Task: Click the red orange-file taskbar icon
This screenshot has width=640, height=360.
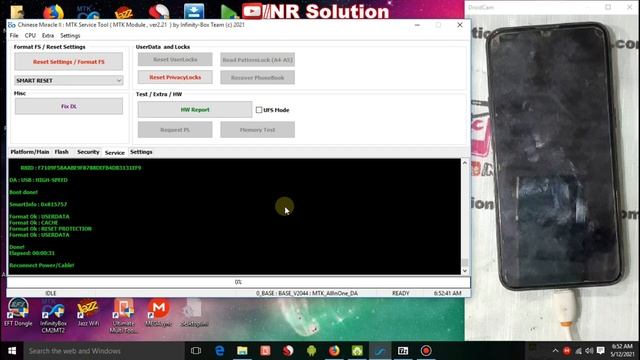Action: pyautogui.click(x=265, y=351)
